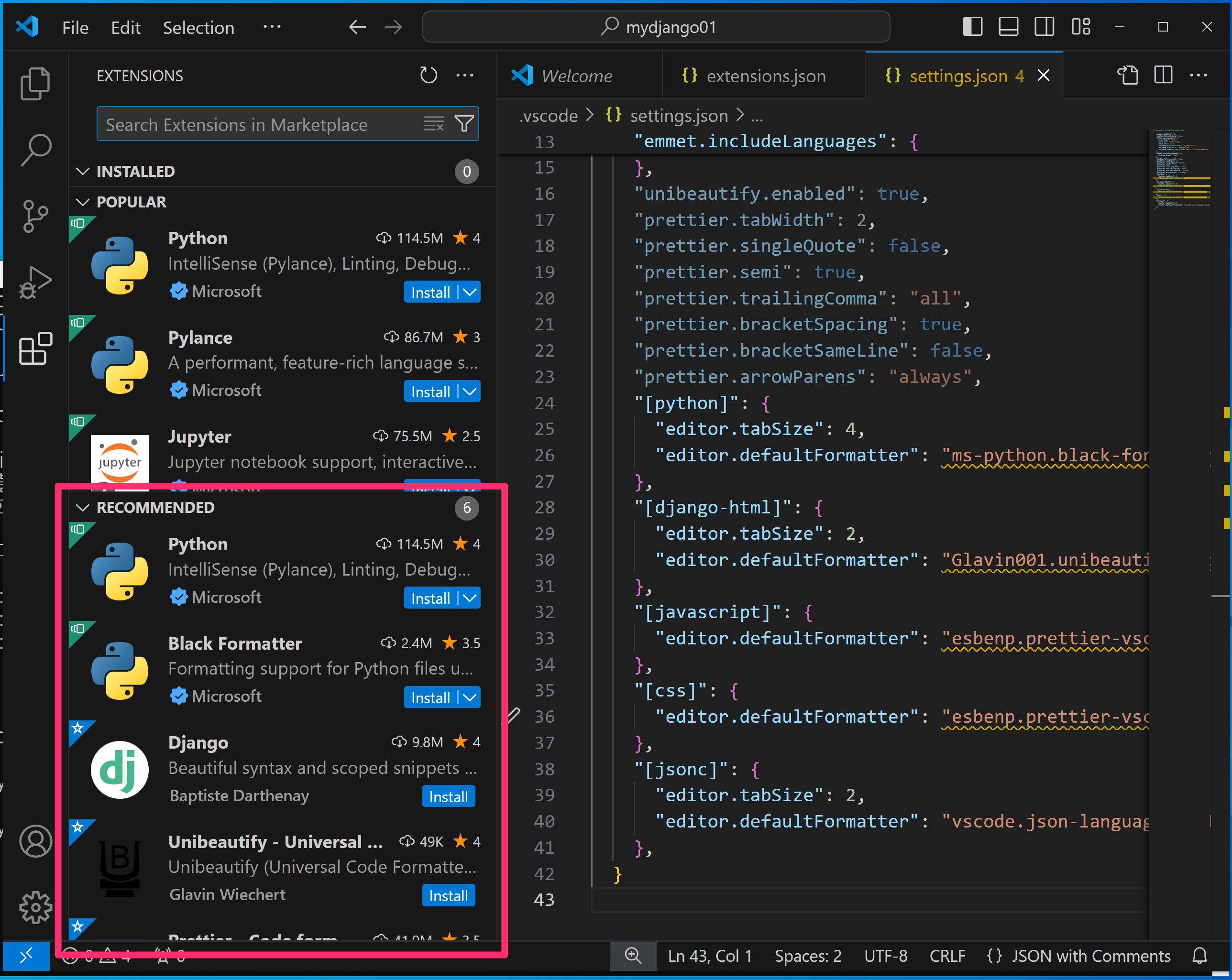The width and height of the screenshot is (1232, 980).
Task: Click the installed extensions count badge 0
Action: pyautogui.click(x=467, y=171)
